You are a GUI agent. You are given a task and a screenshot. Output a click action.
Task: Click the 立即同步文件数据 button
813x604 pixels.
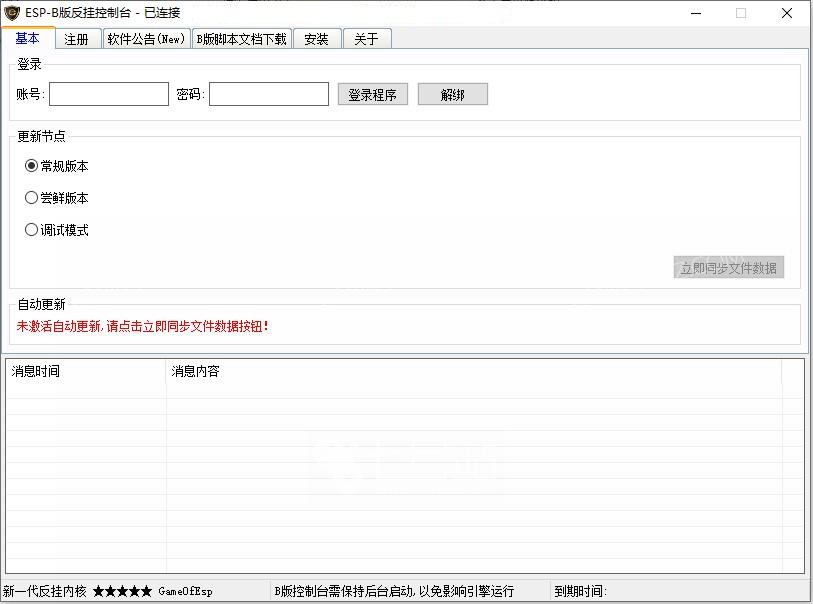(x=728, y=268)
